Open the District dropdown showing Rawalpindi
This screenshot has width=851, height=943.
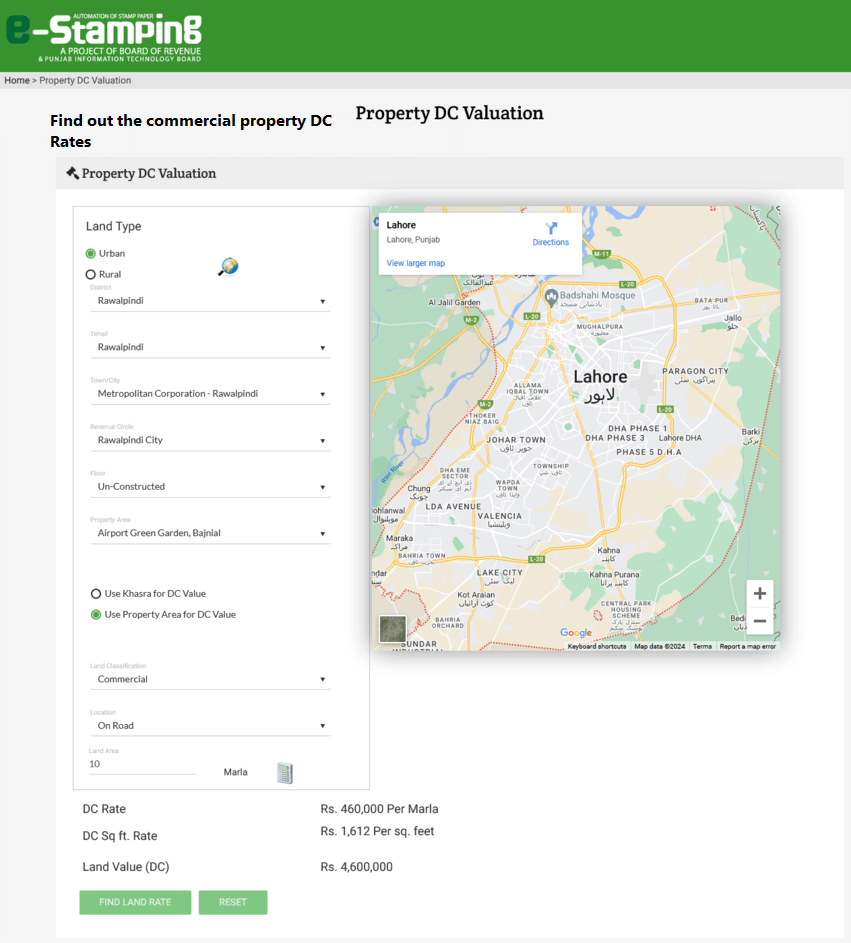(210, 301)
